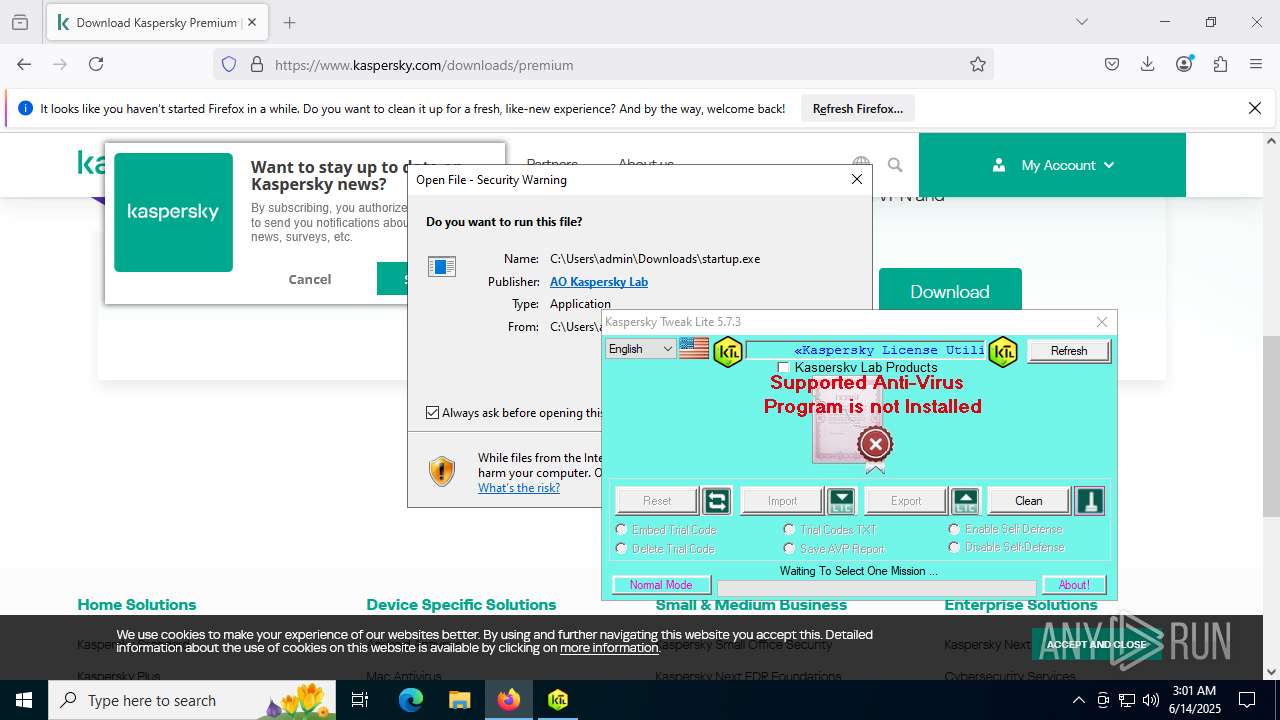Click the Refresh Firefox button

coord(858,108)
